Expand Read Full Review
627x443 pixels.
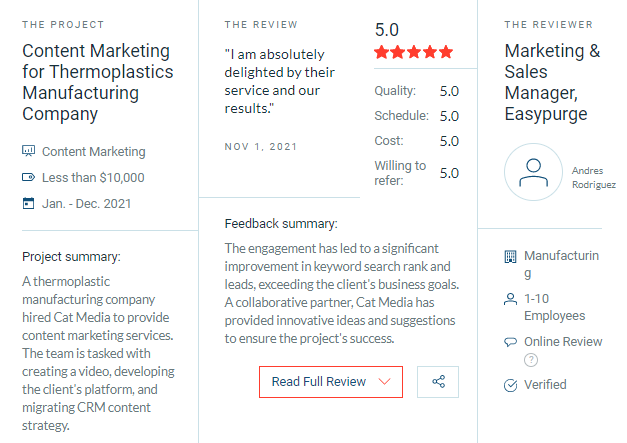(331, 382)
